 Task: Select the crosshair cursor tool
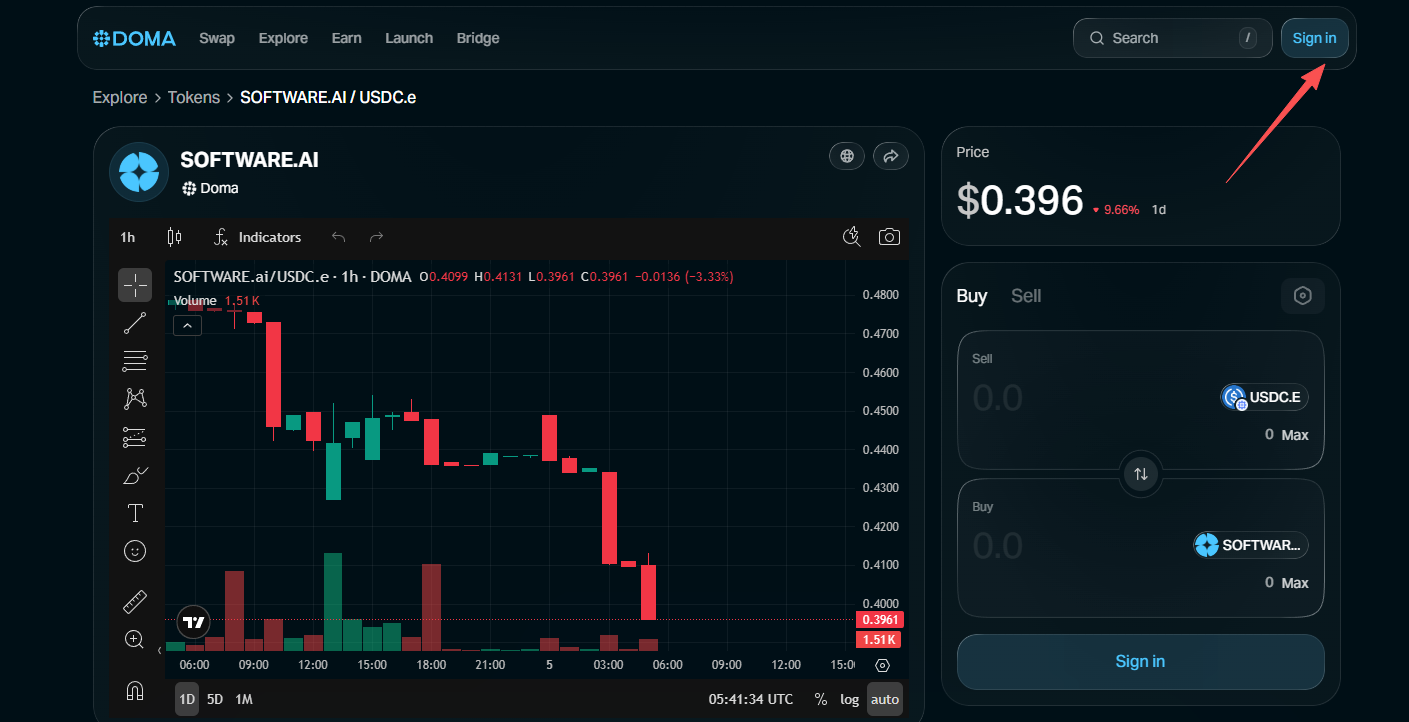coord(135,285)
